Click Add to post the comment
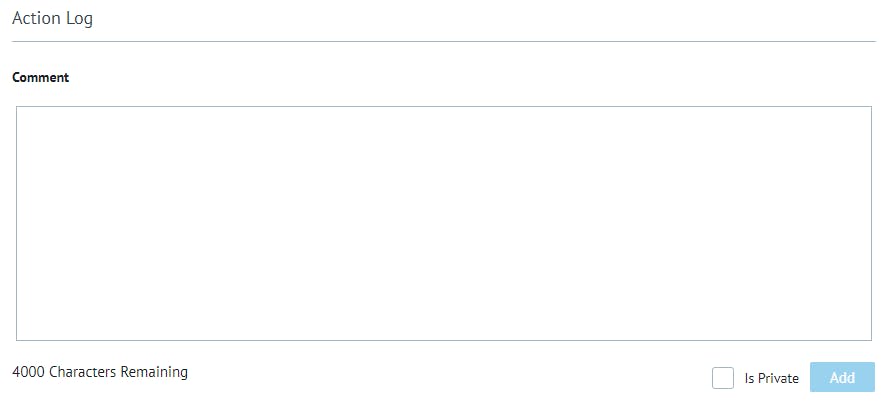 click(x=842, y=378)
